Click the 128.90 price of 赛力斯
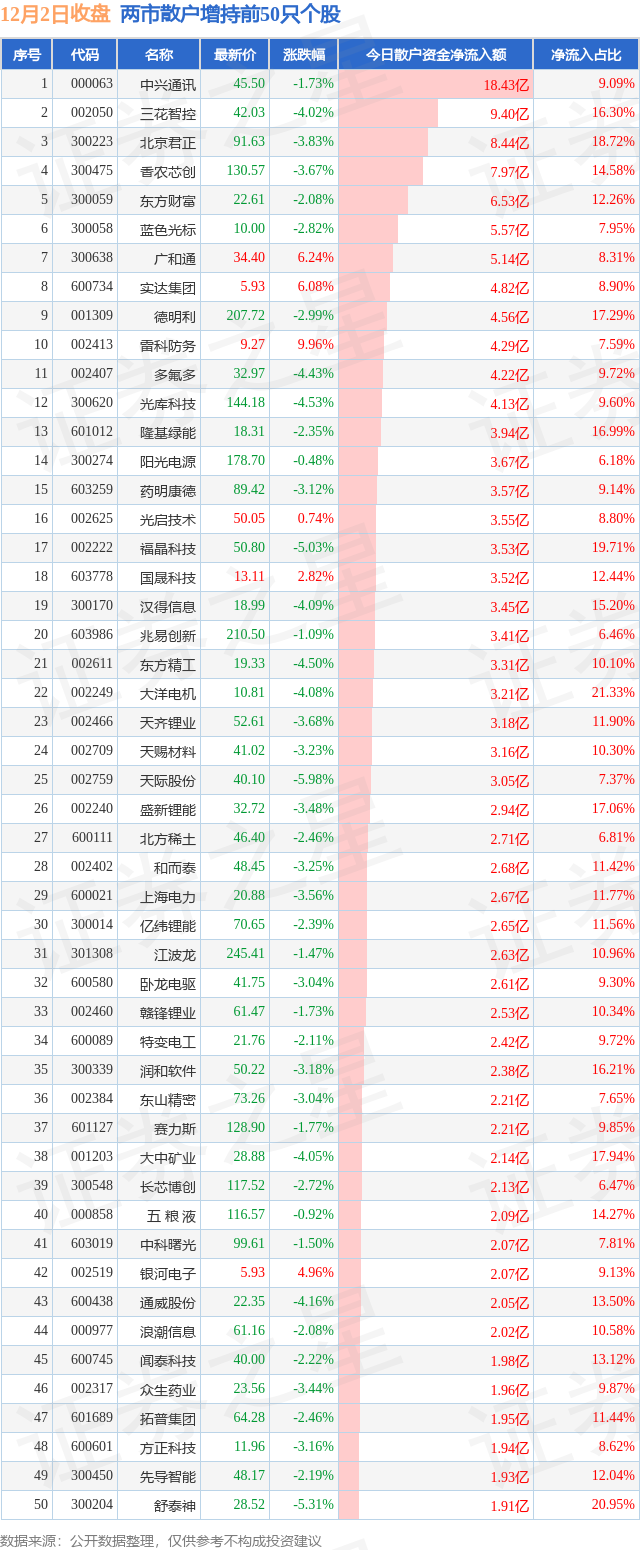Image resolution: width=640 pixels, height=1550 pixels. point(245,1128)
